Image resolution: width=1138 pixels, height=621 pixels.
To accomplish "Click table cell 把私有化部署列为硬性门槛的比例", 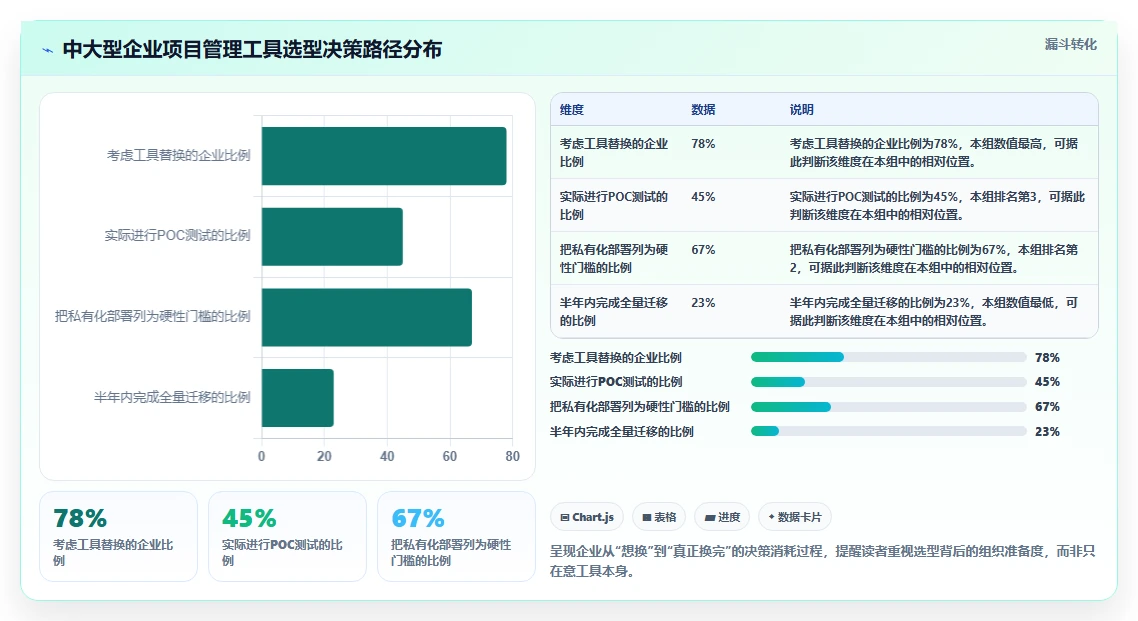I will [x=615, y=258].
